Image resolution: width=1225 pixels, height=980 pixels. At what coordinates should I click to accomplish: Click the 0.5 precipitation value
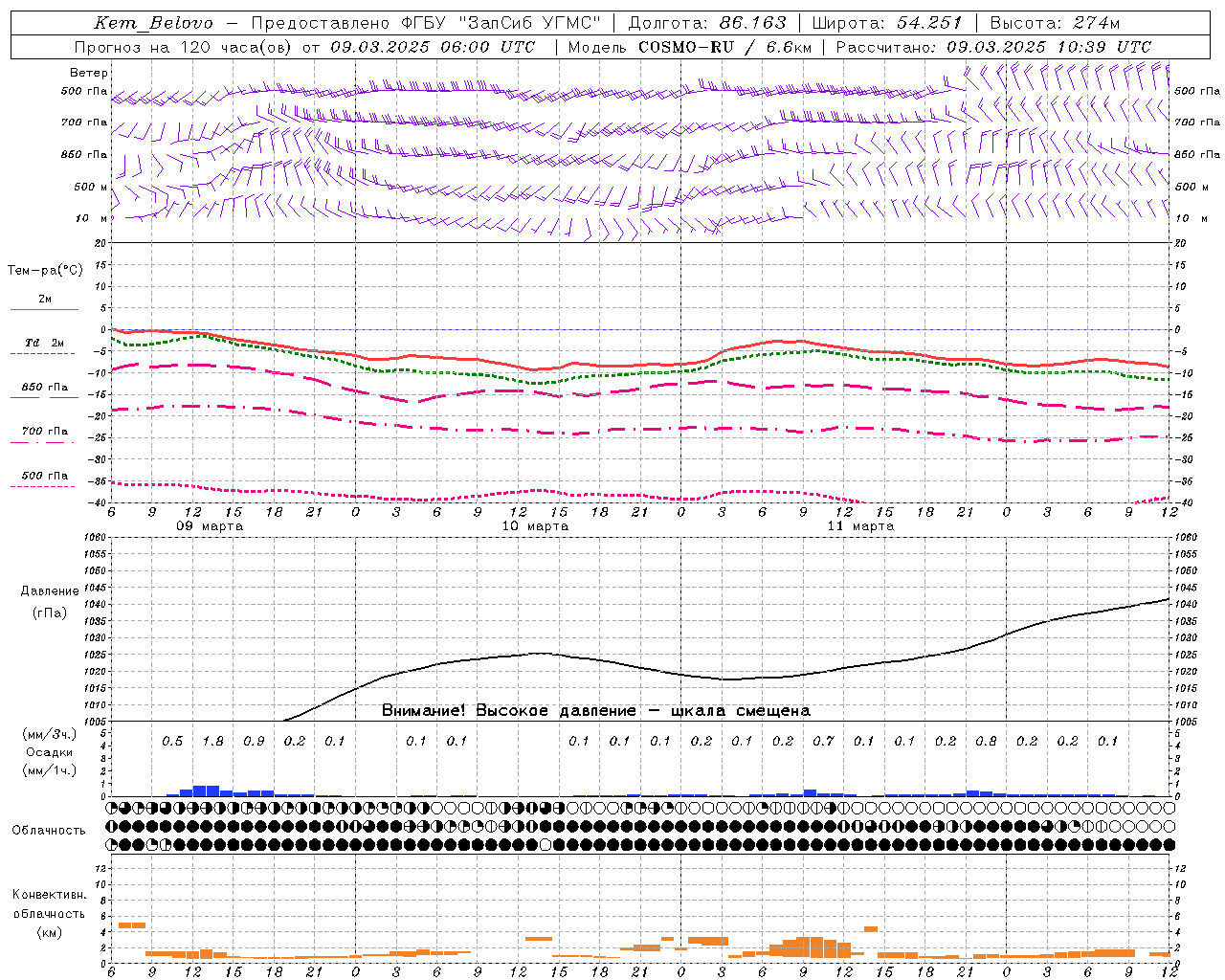[x=172, y=742]
